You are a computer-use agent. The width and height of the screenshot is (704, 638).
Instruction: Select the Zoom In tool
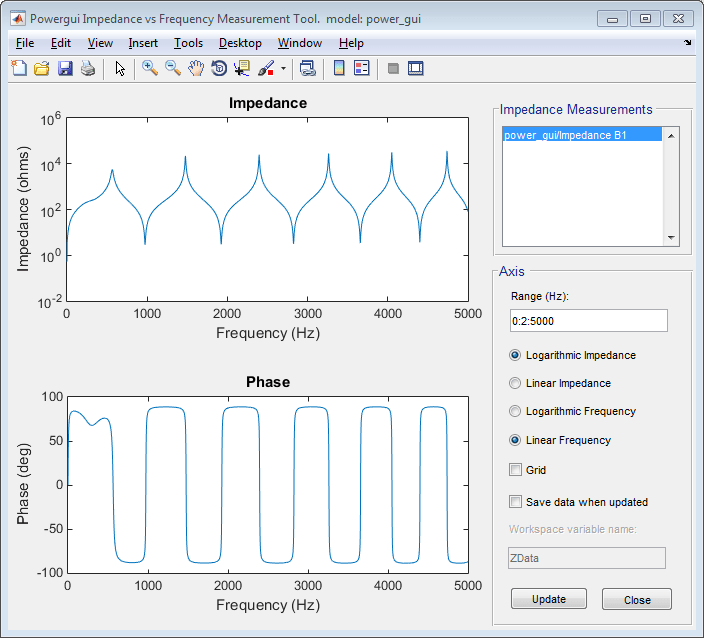pyautogui.click(x=149, y=68)
